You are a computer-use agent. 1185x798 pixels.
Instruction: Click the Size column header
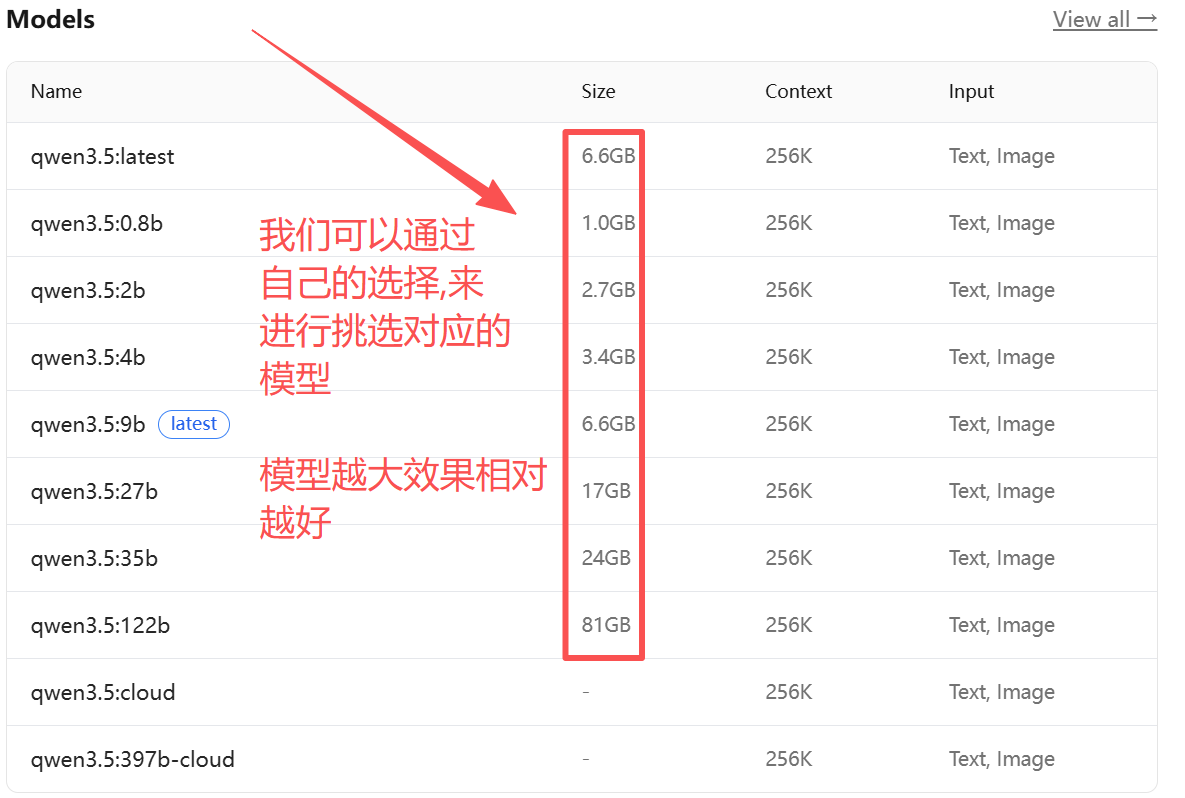[599, 91]
